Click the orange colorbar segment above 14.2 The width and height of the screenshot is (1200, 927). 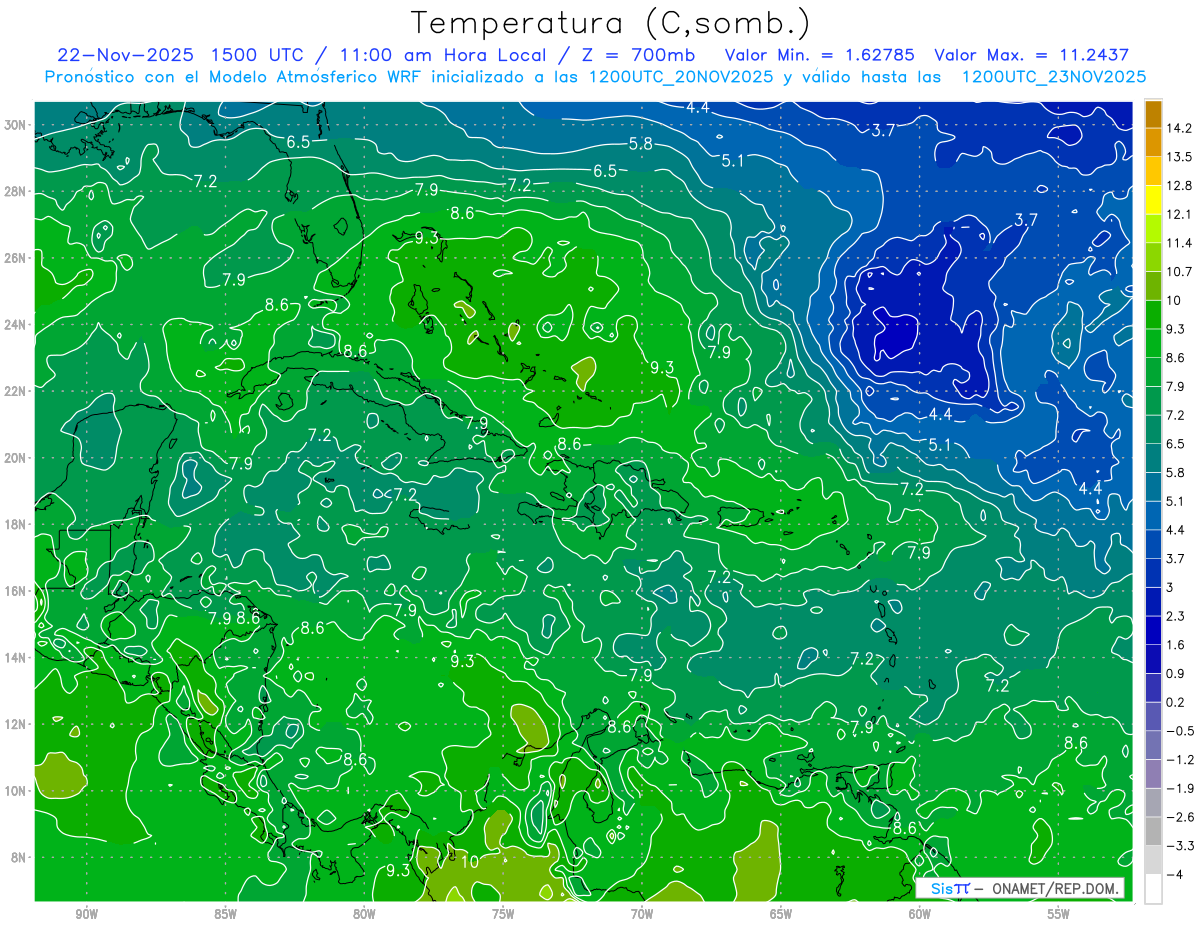point(1153,115)
